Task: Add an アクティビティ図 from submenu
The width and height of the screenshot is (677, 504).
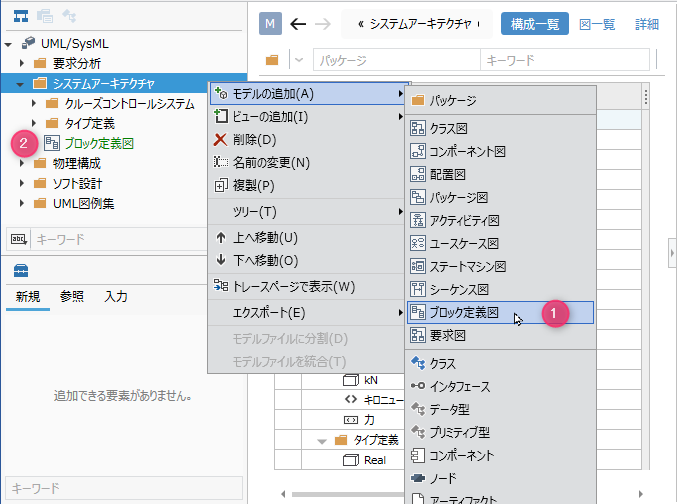Action: click(x=501, y=220)
